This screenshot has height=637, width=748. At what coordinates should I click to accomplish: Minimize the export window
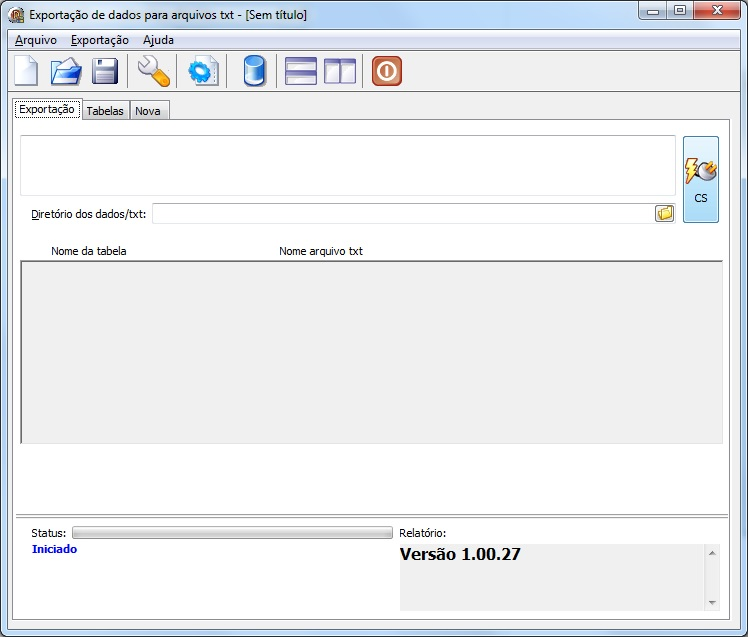click(x=653, y=10)
